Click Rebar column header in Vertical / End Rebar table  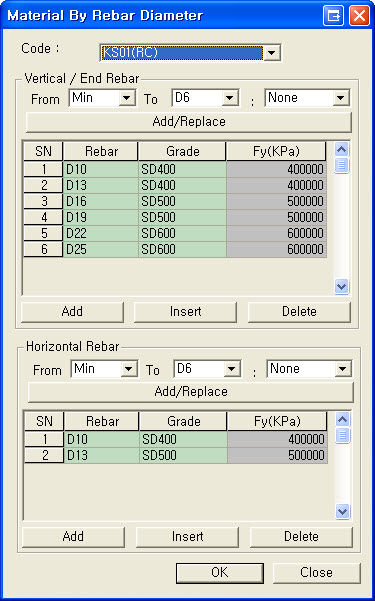tap(100, 151)
